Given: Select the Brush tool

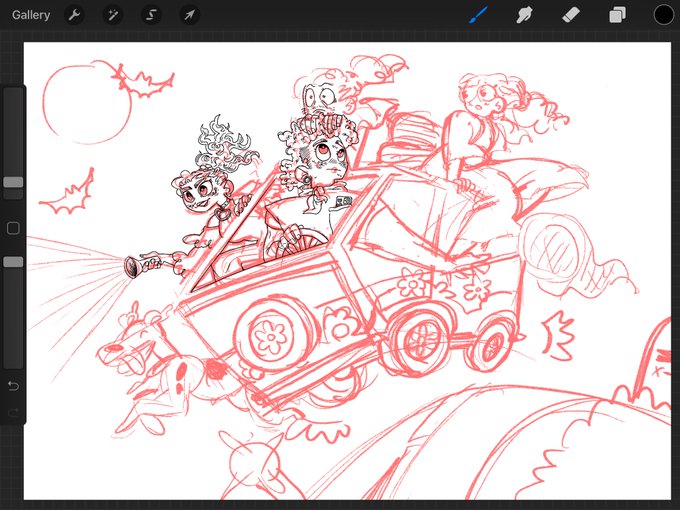Looking at the screenshot, I should pos(478,15).
